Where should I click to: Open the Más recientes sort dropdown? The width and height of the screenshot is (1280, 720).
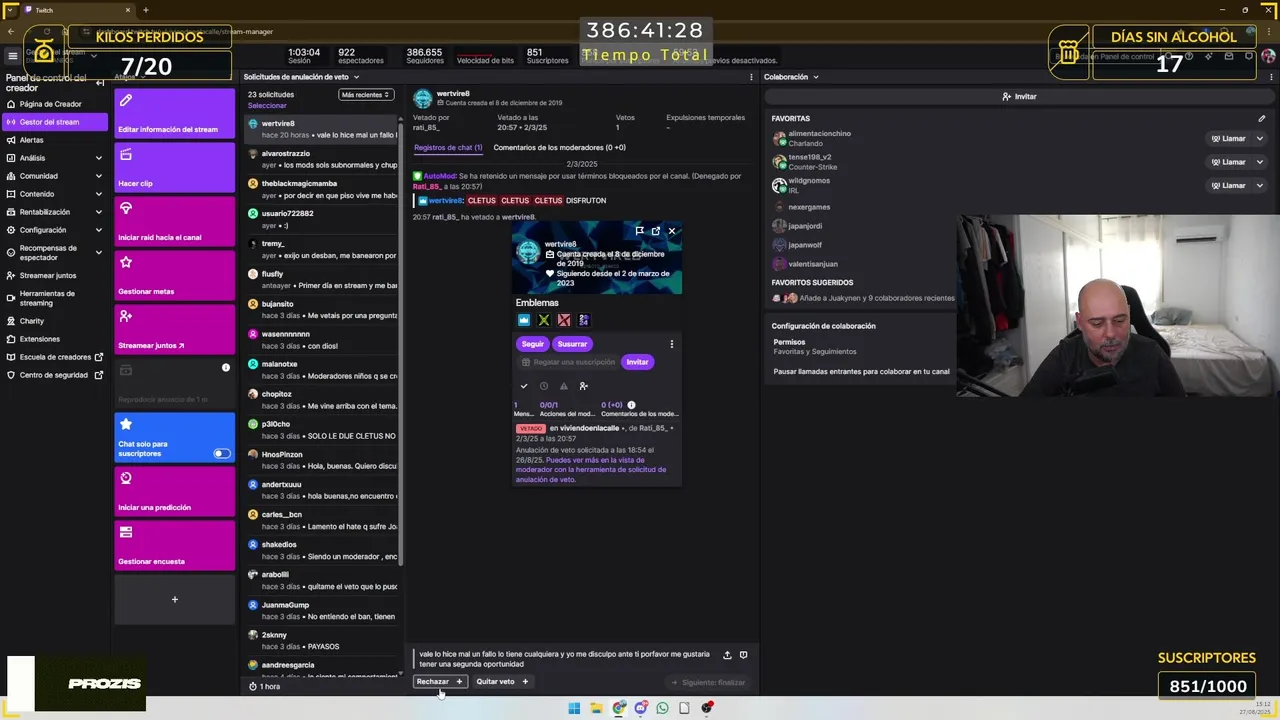pos(365,95)
